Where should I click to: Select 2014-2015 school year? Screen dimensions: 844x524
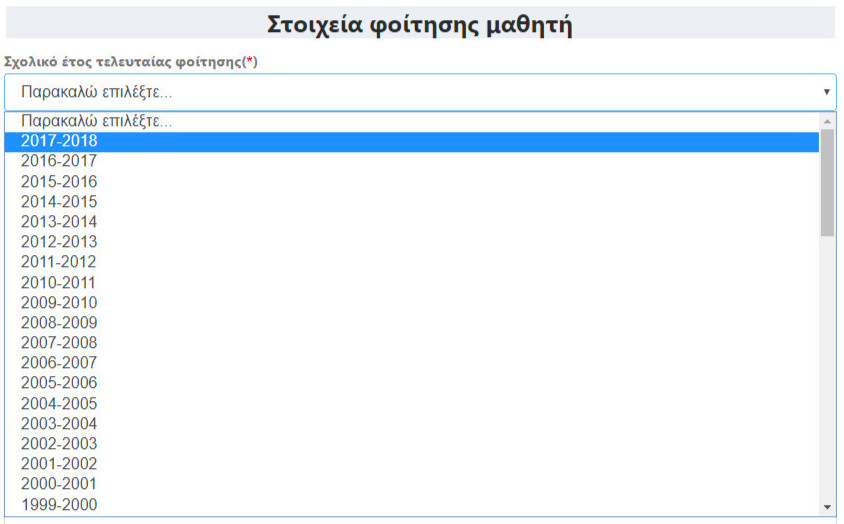tap(59, 202)
